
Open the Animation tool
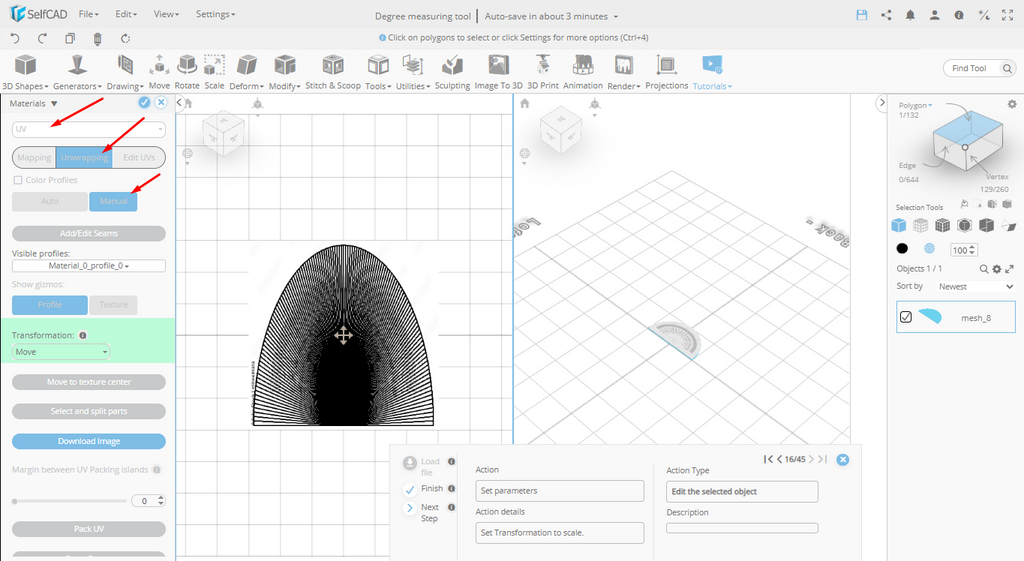pos(583,72)
